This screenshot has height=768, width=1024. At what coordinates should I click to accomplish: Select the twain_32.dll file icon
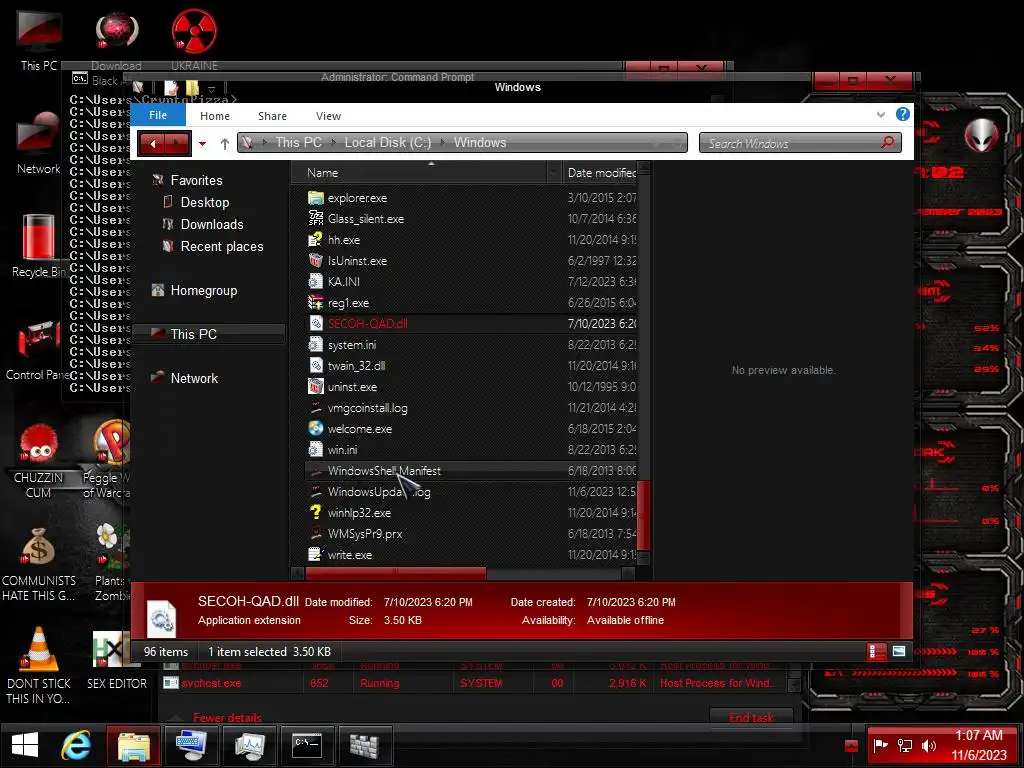pos(315,366)
